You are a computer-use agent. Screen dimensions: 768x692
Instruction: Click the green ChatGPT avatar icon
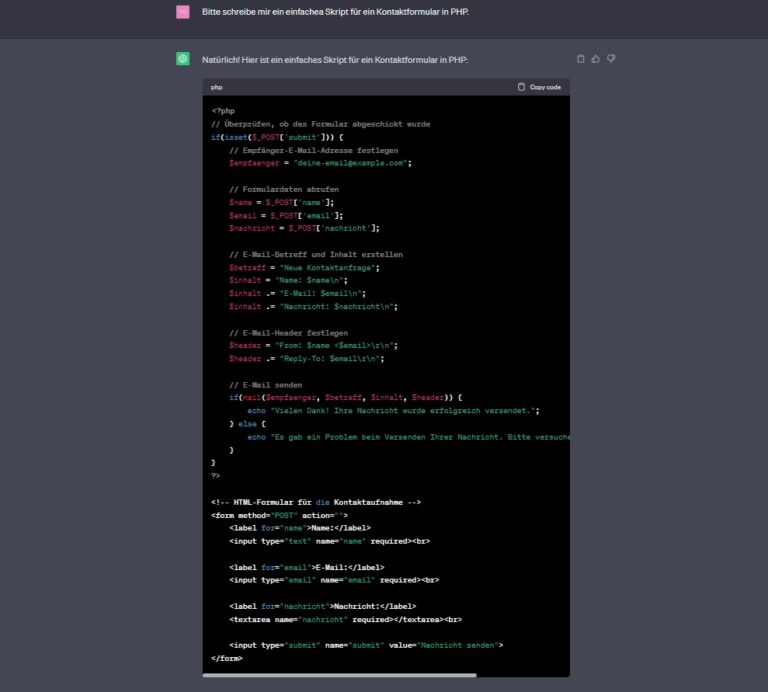coord(183,59)
